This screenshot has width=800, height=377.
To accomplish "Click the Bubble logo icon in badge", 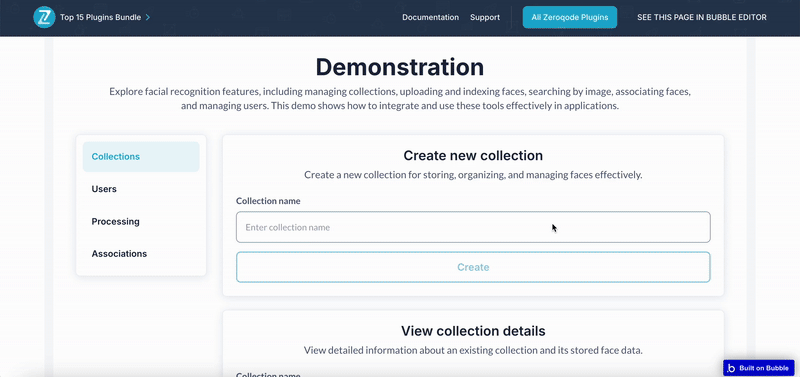I will point(731,368).
